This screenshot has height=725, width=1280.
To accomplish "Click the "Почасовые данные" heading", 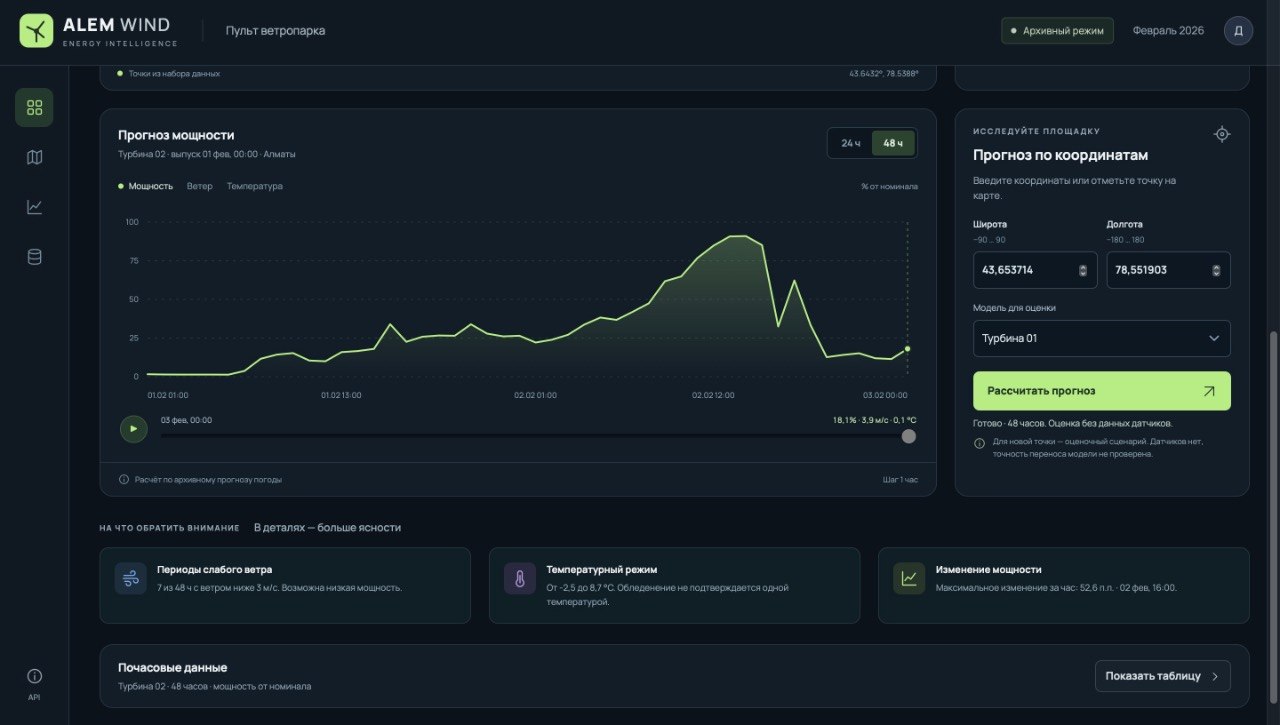I will (172, 668).
